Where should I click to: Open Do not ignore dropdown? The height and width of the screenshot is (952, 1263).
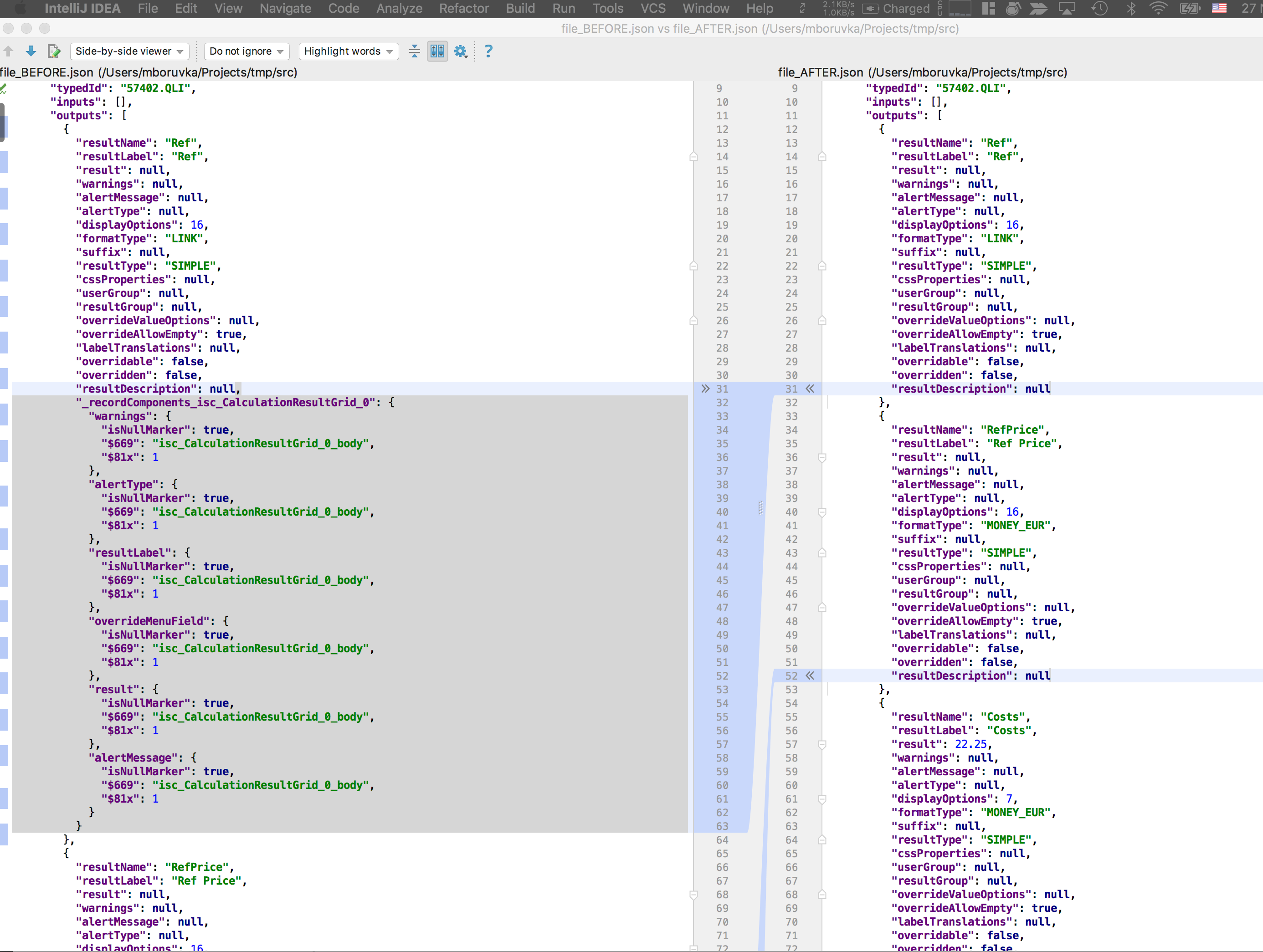246,51
